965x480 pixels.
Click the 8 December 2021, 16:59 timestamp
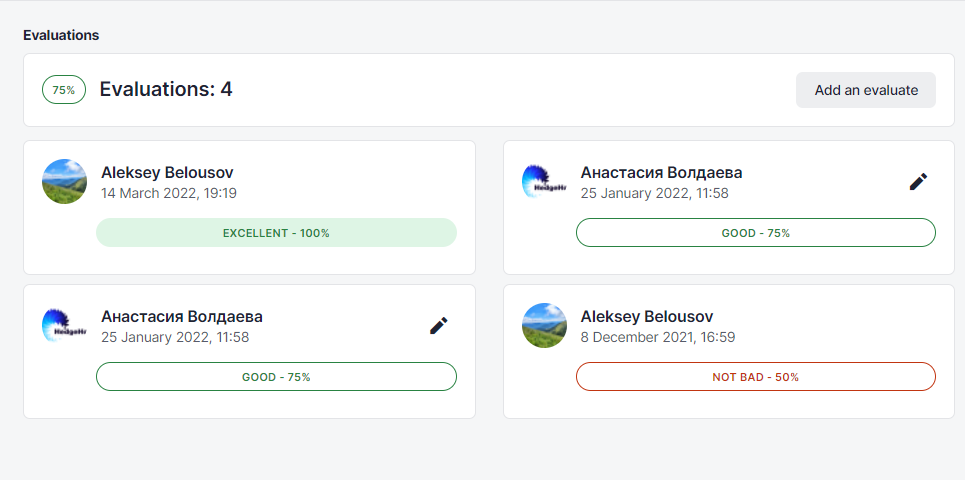click(658, 337)
